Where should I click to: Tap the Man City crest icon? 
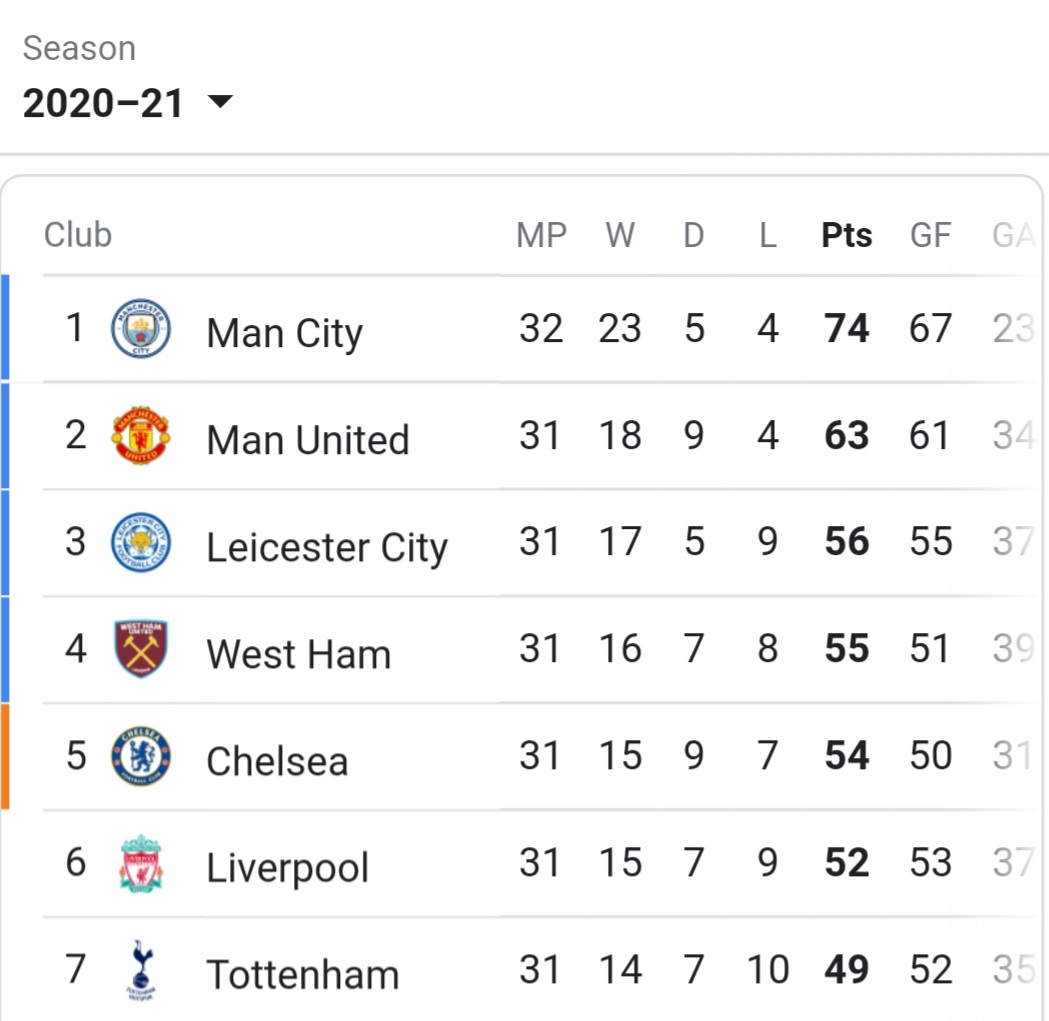140,329
